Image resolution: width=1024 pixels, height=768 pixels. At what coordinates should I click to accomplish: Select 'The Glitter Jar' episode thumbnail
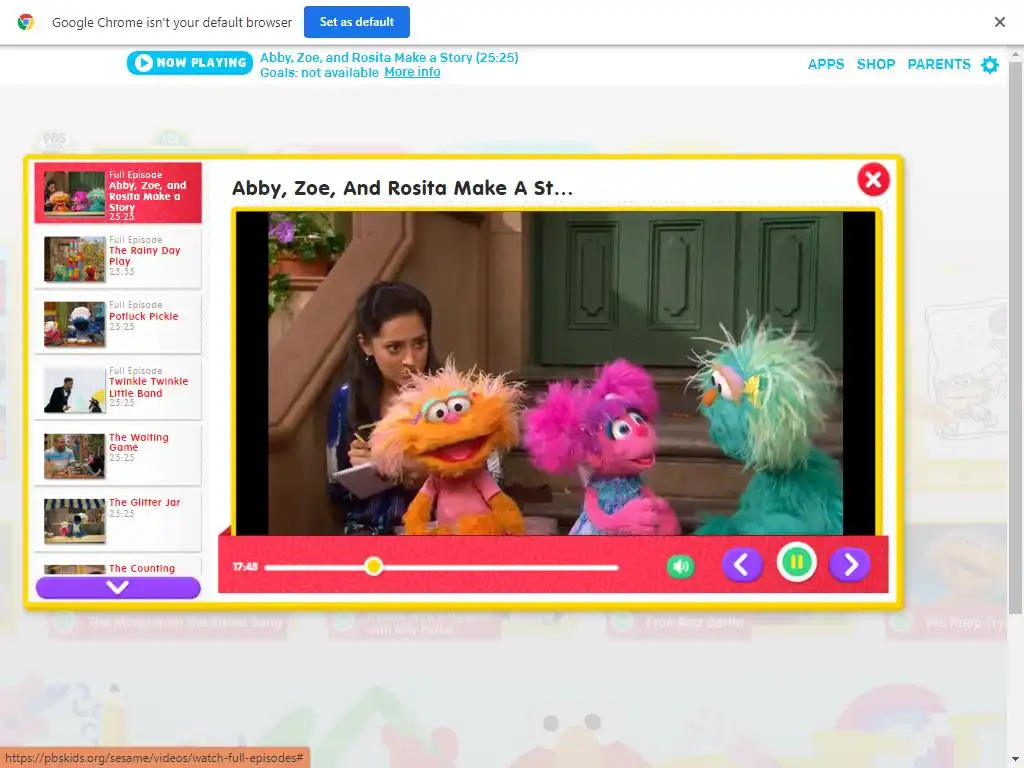click(74, 520)
